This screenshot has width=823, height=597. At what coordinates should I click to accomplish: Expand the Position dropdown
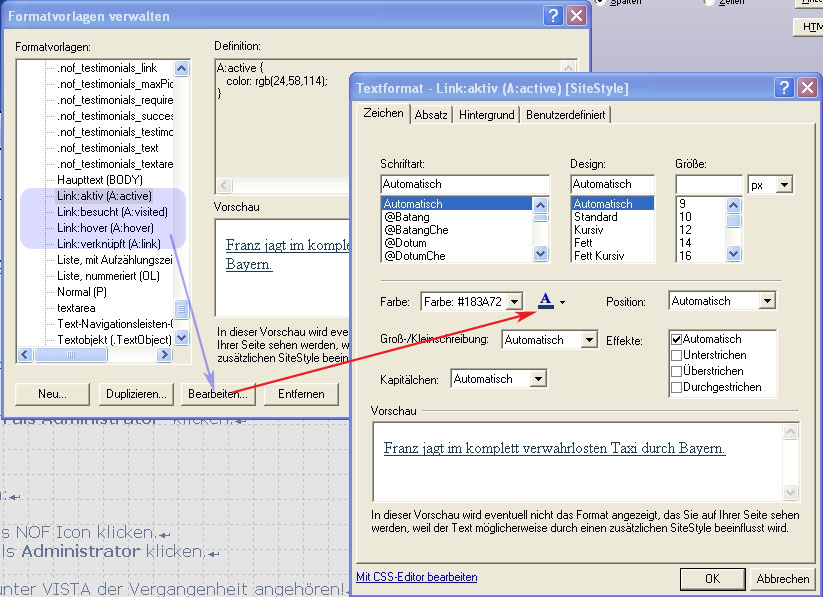(766, 301)
